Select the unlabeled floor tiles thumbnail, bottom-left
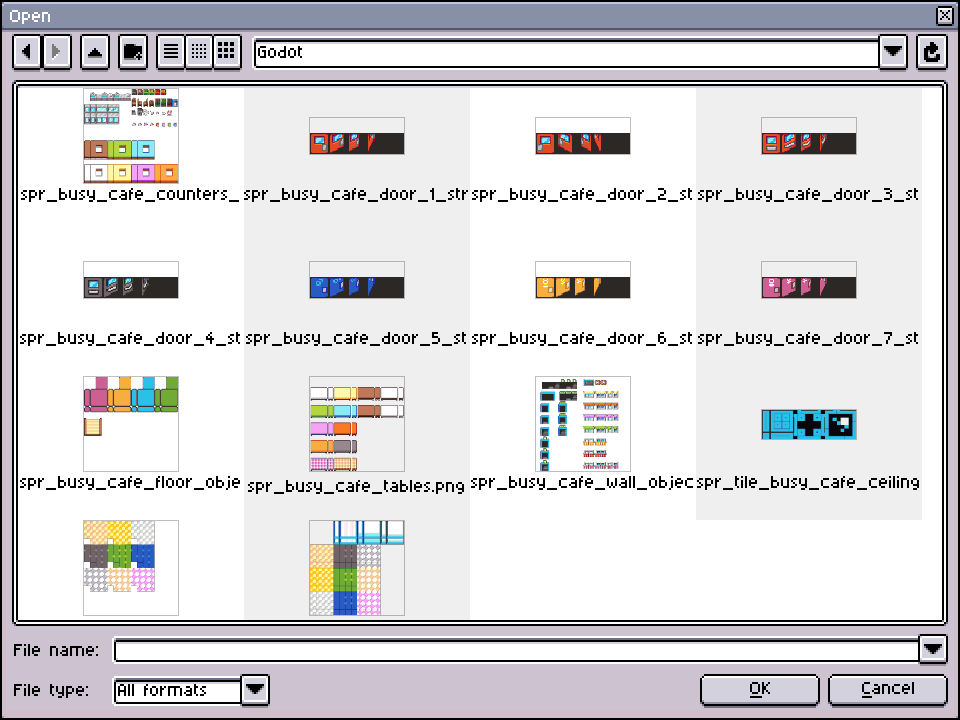Image resolution: width=960 pixels, height=720 pixels. tap(131, 568)
